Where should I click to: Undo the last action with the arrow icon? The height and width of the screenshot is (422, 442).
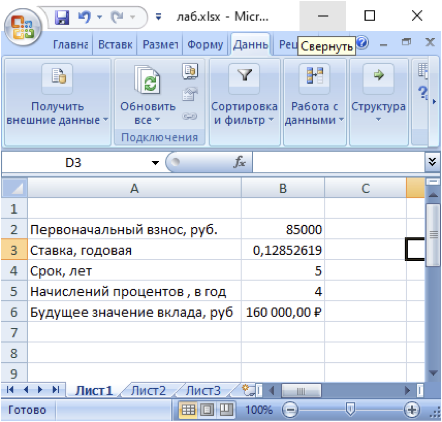tap(84, 17)
